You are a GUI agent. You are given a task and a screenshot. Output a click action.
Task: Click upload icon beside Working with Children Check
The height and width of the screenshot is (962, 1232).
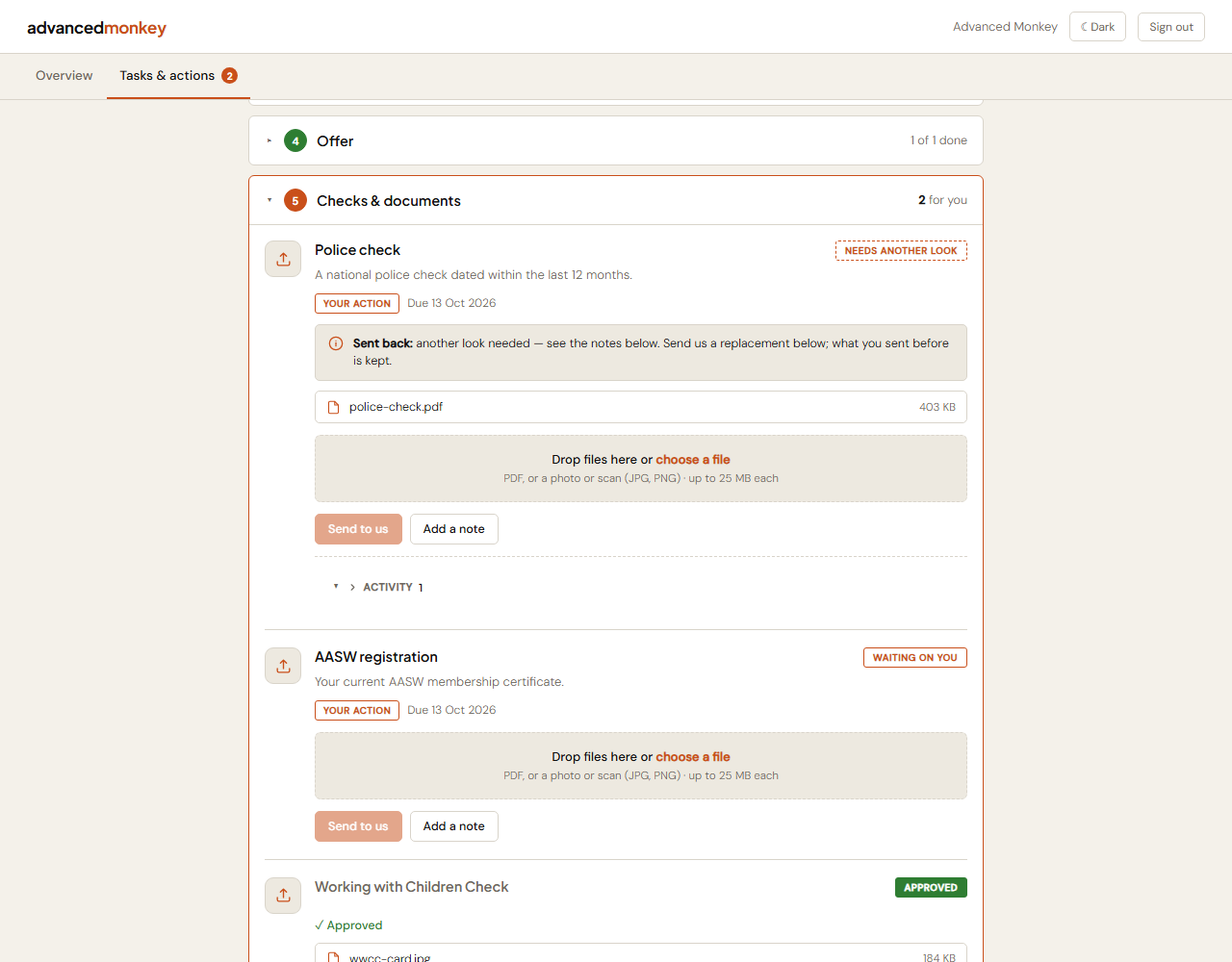pos(283,896)
